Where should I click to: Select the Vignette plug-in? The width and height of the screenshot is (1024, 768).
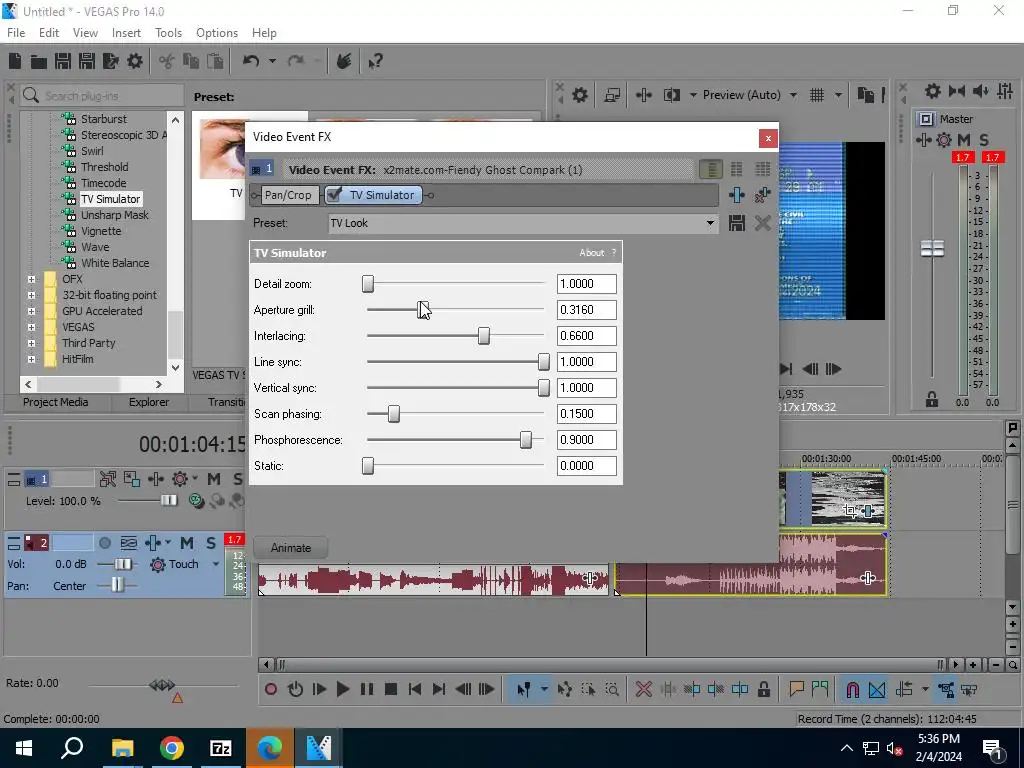[101, 231]
